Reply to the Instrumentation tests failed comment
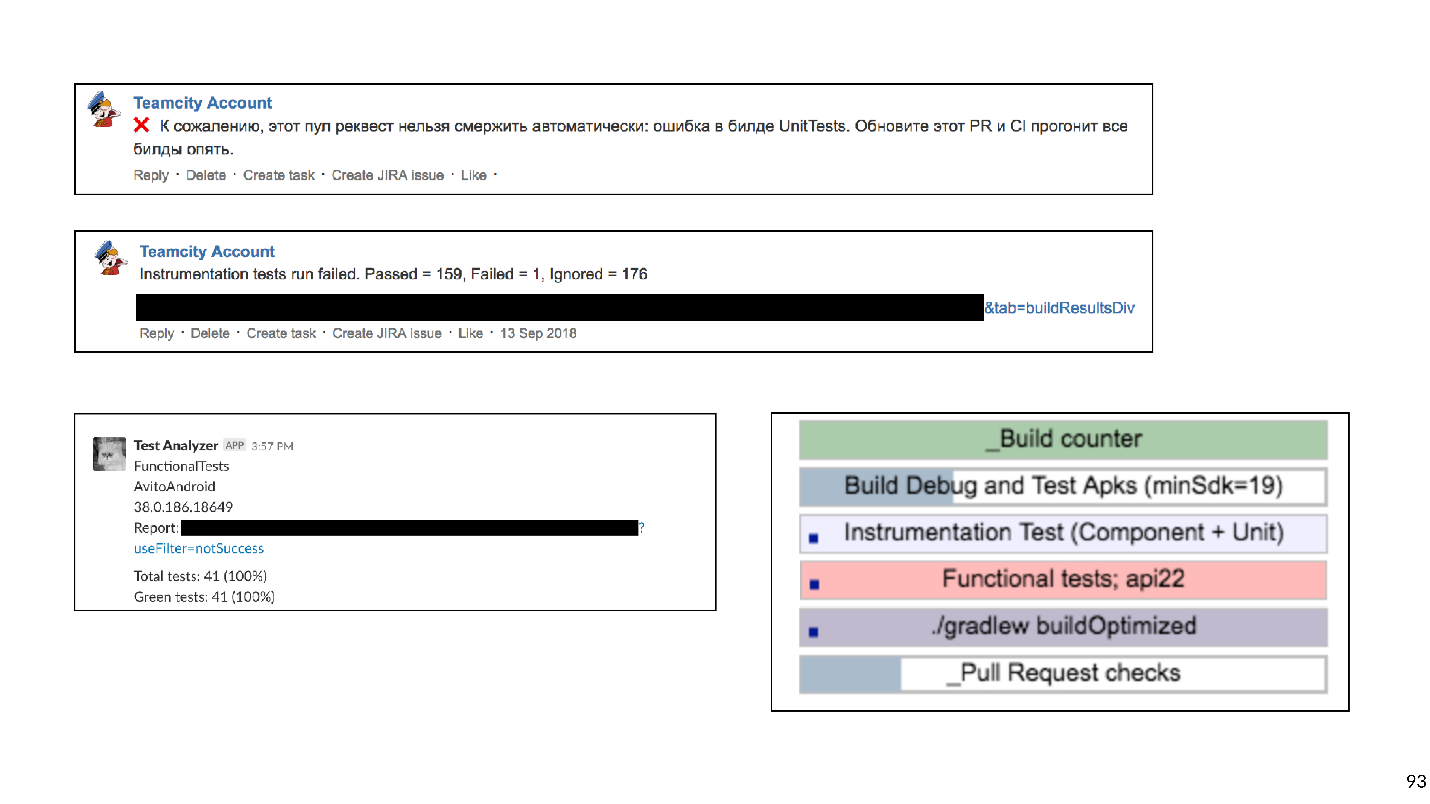The width and height of the screenshot is (1430, 804). coord(157,333)
